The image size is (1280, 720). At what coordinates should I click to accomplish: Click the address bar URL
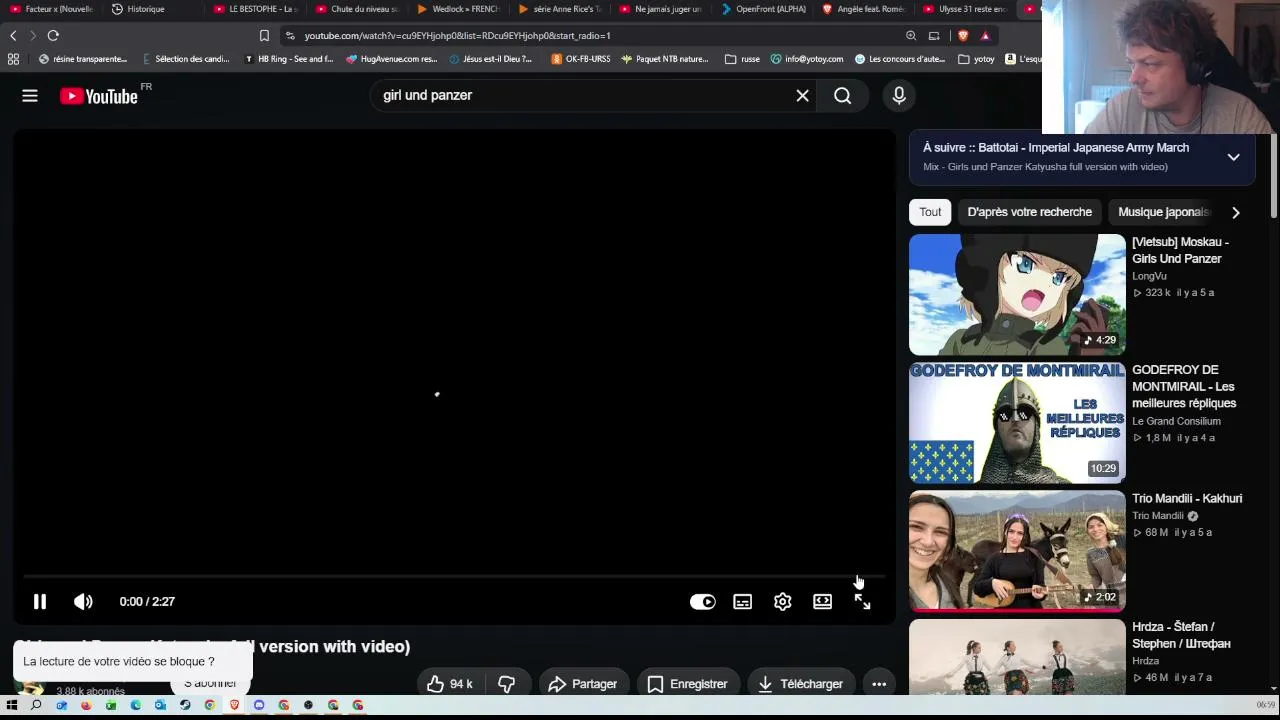click(457, 36)
